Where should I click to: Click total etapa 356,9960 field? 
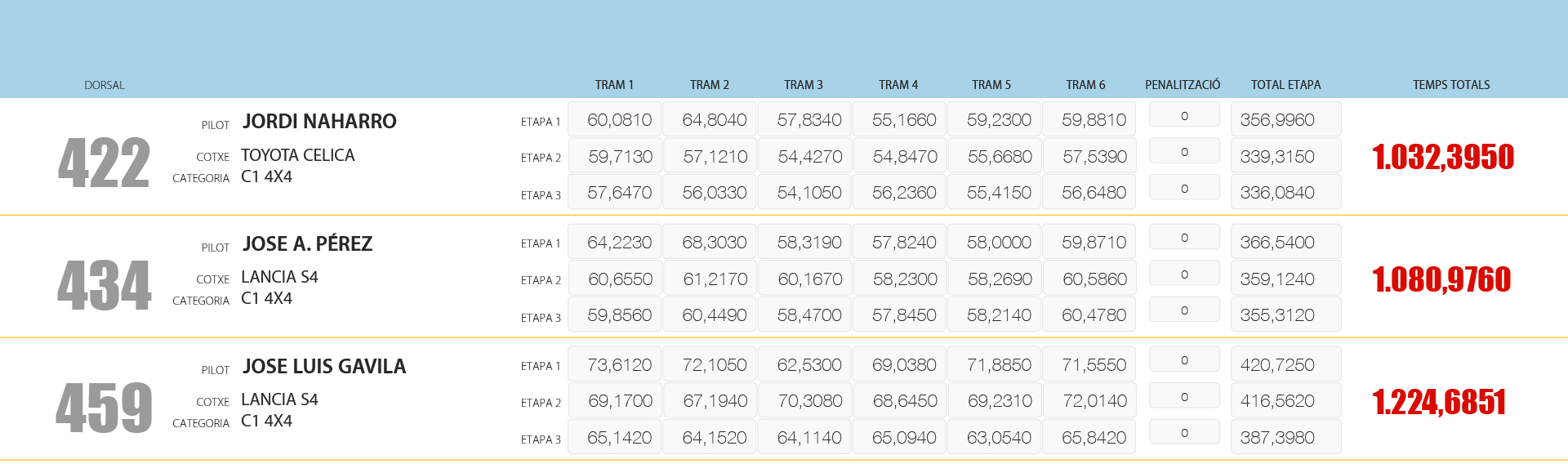(x=1285, y=120)
